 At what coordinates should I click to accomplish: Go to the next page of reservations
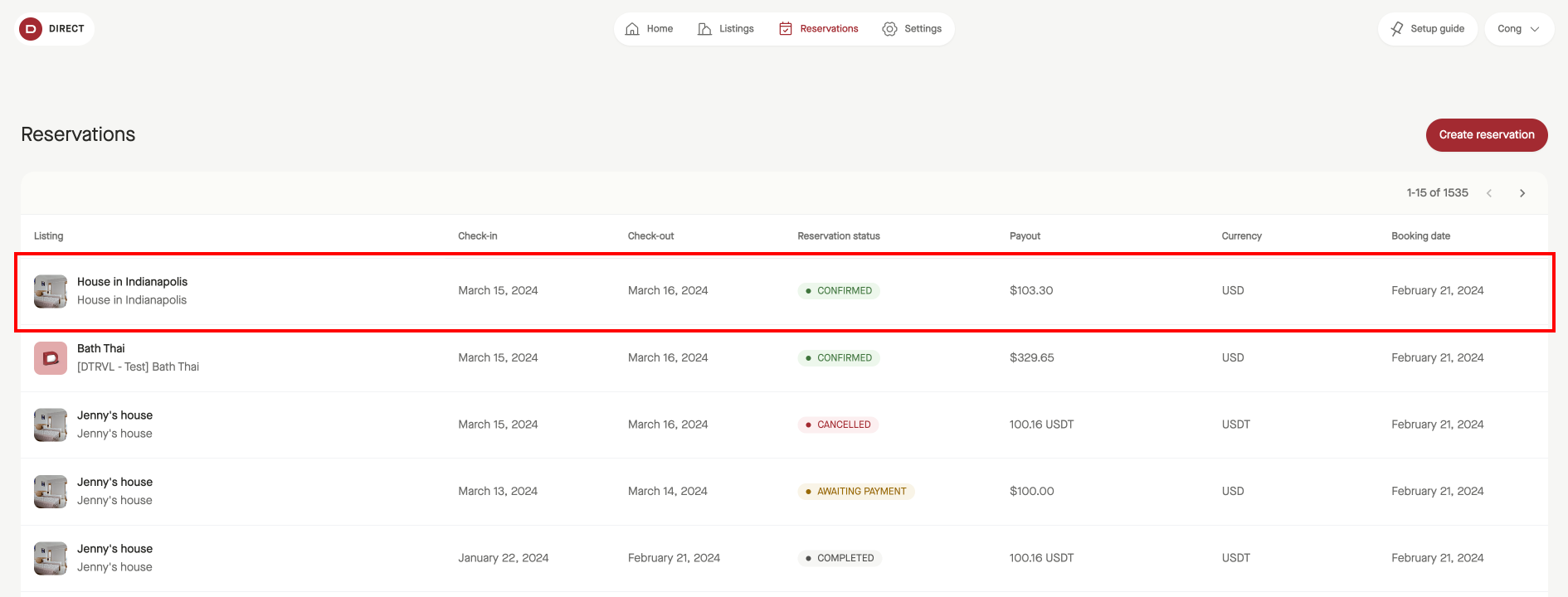1522,193
